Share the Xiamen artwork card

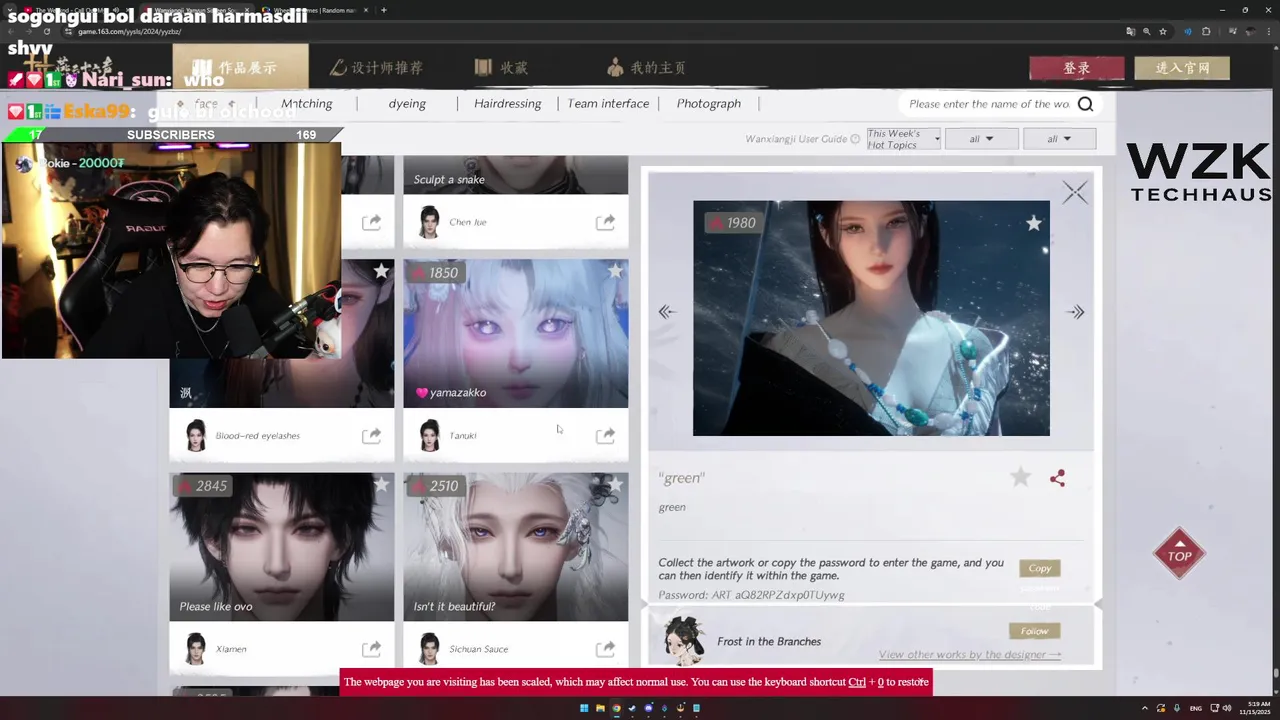371,648
